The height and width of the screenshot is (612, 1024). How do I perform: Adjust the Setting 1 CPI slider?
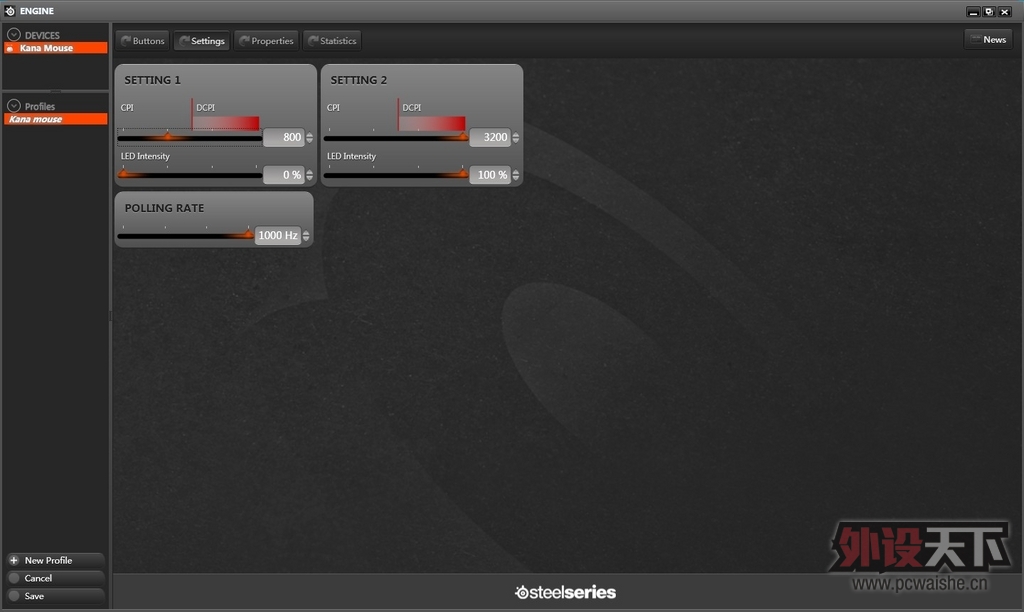(189, 138)
